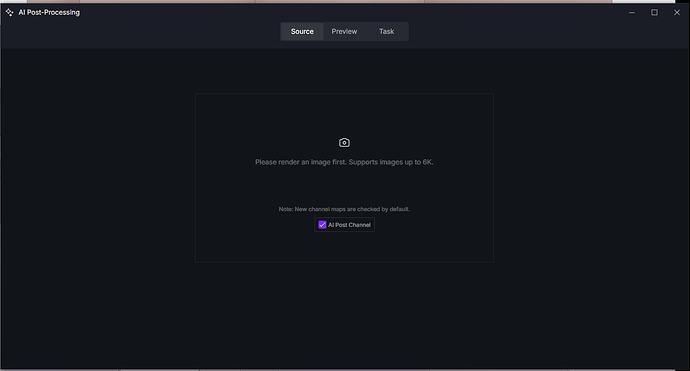
Task: Minimize the AI Post-Processing window
Action: [632, 12]
